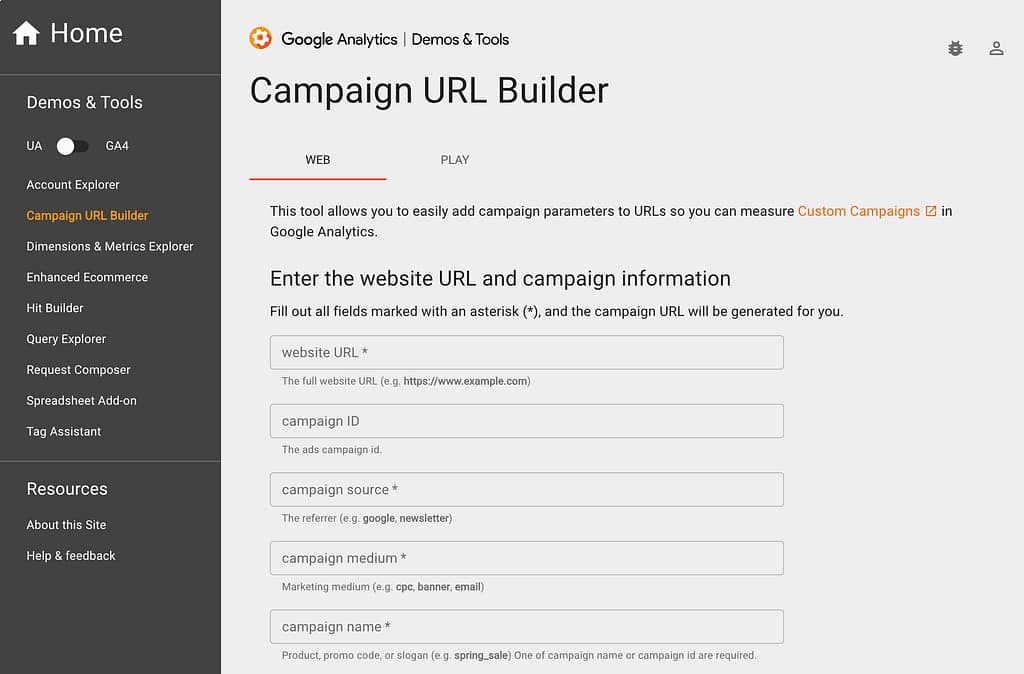Open the bug report icon
This screenshot has height=674, width=1024.
pos(955,48)
